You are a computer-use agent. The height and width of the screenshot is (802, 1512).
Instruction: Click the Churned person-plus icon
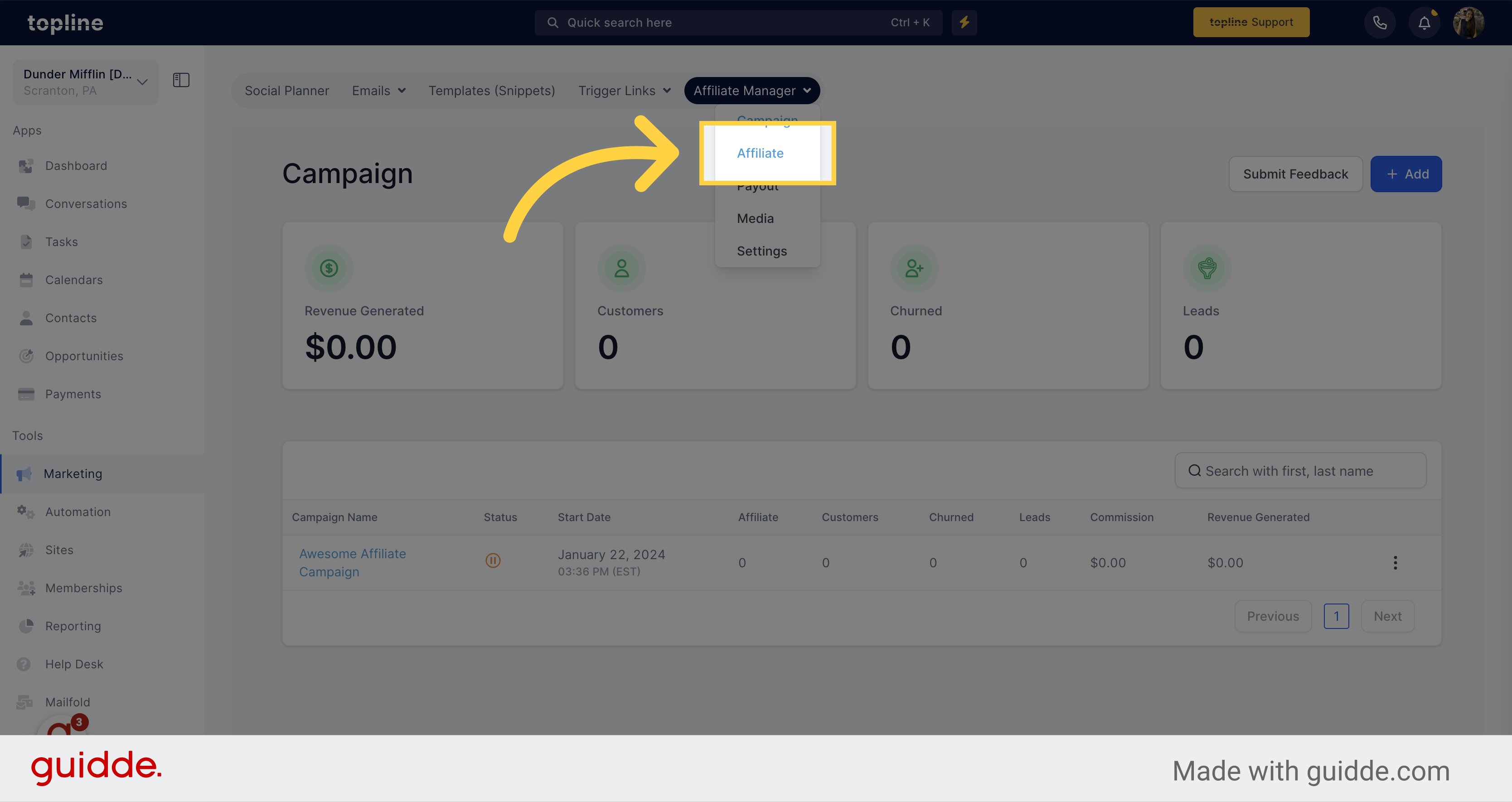(x=915, y=268)
